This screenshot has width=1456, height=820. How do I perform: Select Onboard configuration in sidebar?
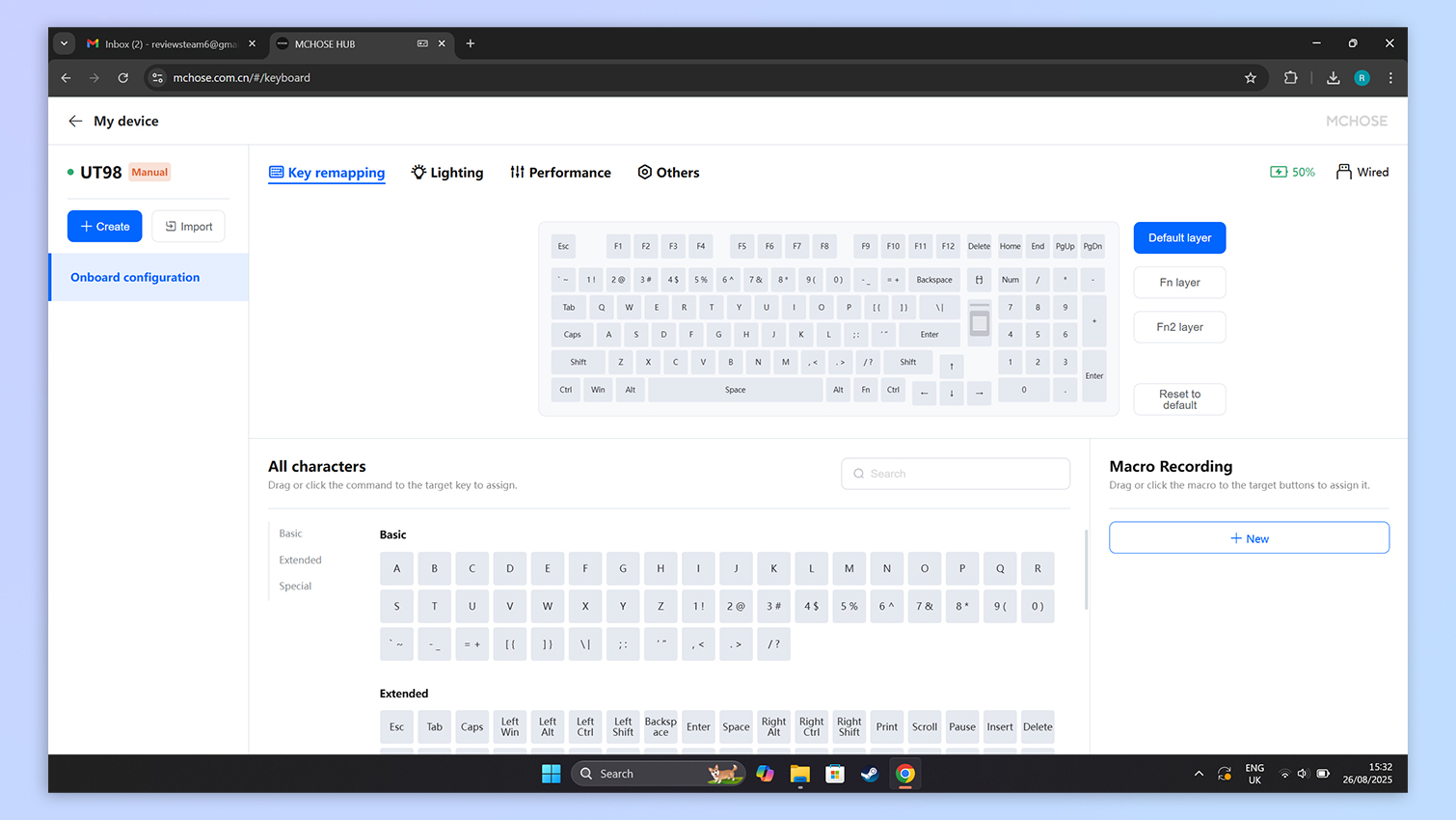135,277
